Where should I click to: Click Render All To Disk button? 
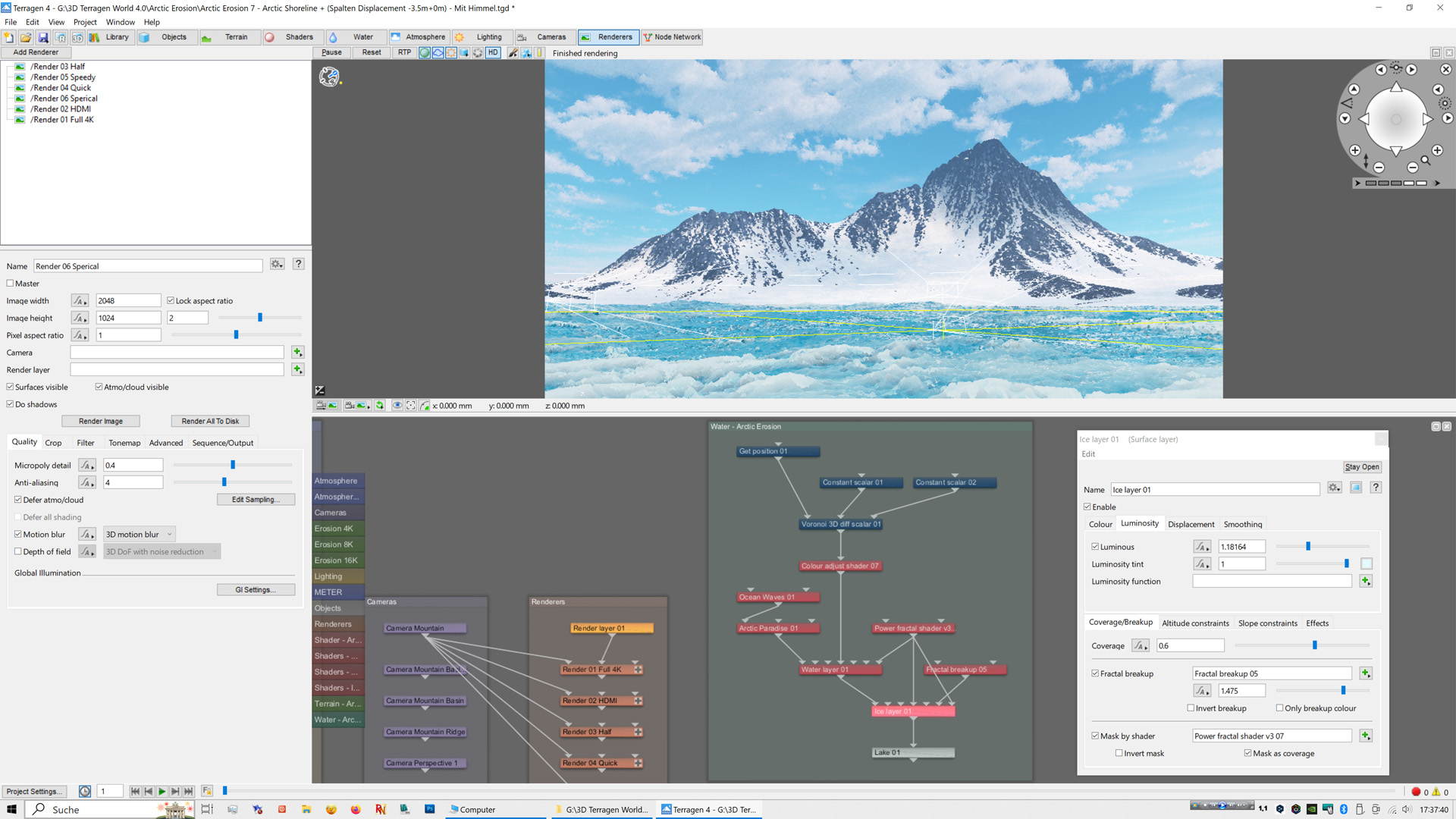click(x=211, y=420)
